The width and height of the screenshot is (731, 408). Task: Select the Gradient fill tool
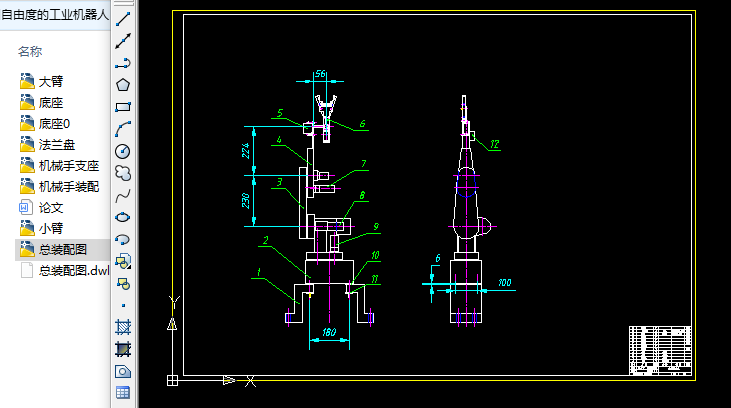coord(123,349)
